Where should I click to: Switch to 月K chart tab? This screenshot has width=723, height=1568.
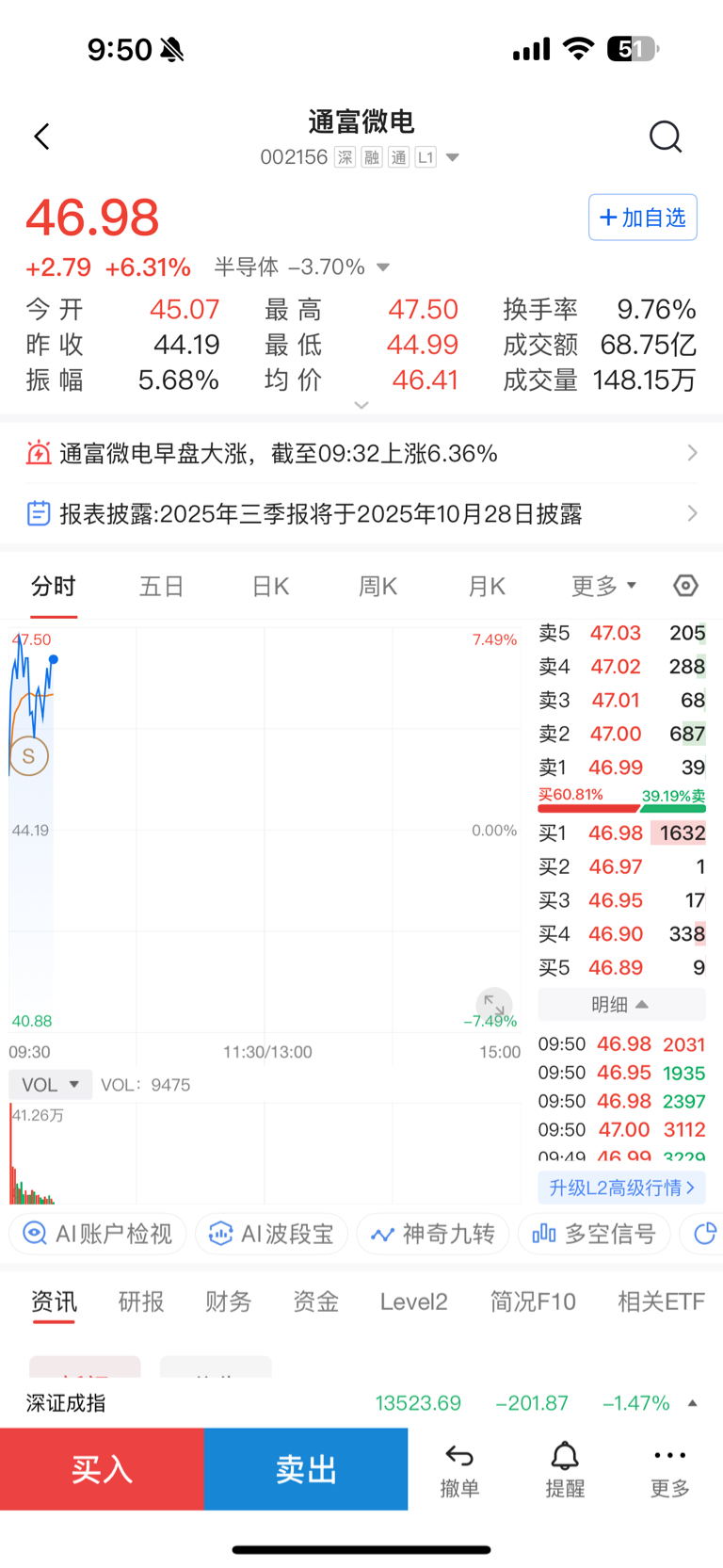click(x=488, y=587)
